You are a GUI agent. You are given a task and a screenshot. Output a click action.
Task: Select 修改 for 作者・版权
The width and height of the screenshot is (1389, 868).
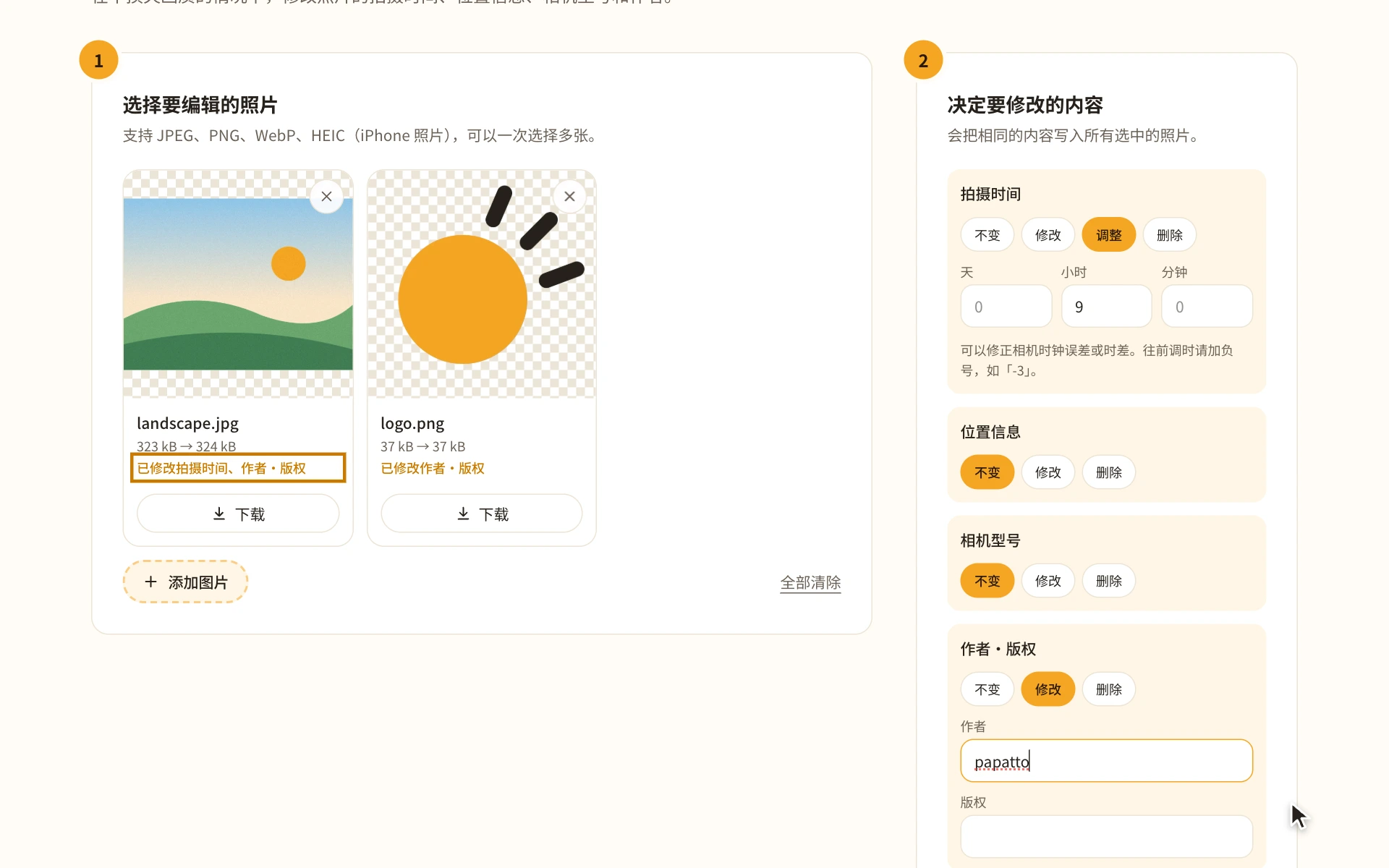(1048, 689)
